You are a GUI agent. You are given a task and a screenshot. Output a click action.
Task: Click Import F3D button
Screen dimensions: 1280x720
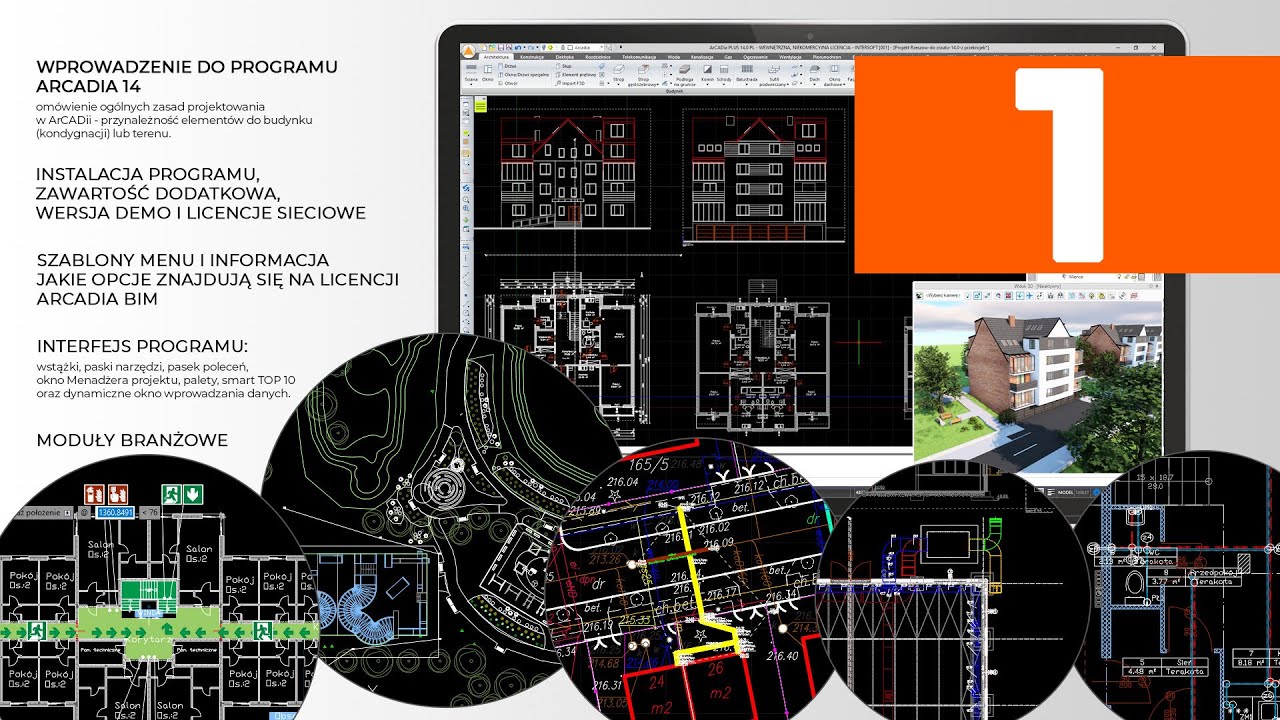570,83
